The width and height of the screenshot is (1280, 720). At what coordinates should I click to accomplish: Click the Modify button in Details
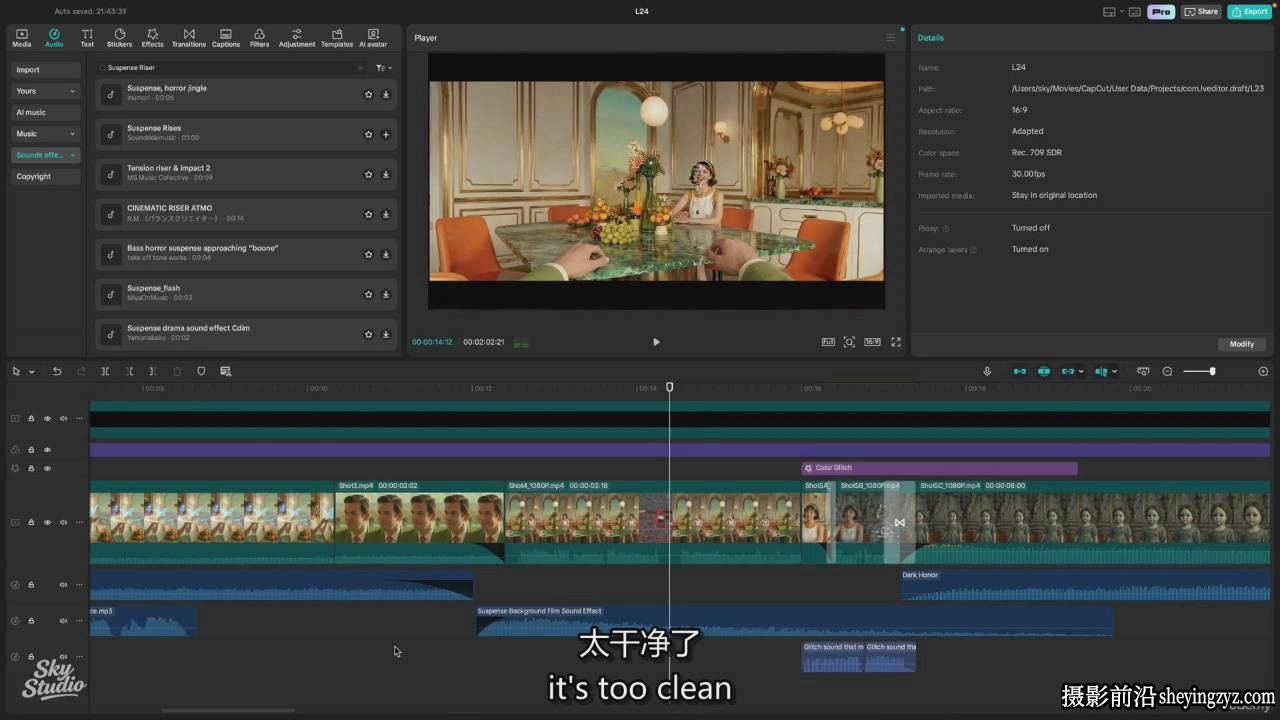1242,344
